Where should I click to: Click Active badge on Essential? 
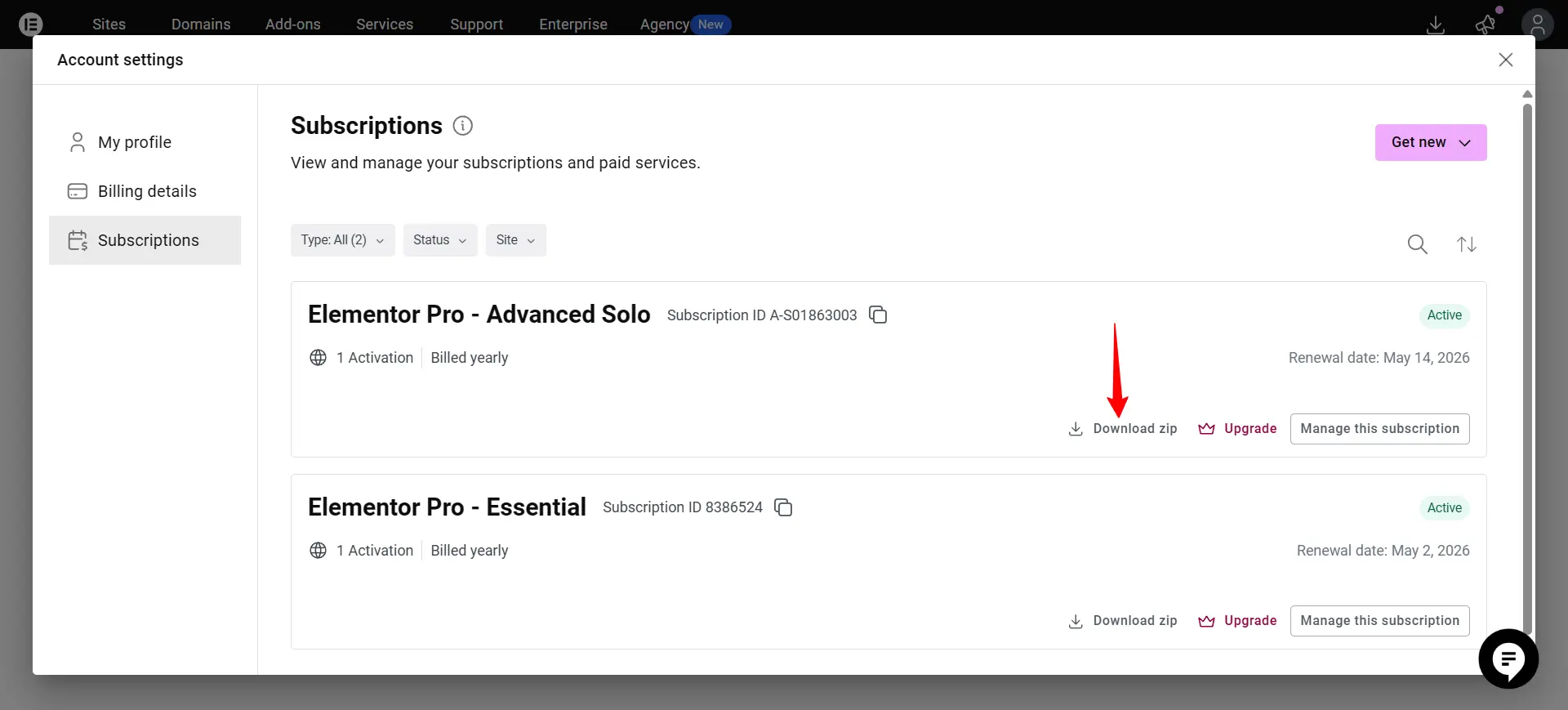(x=1445, y=508)
